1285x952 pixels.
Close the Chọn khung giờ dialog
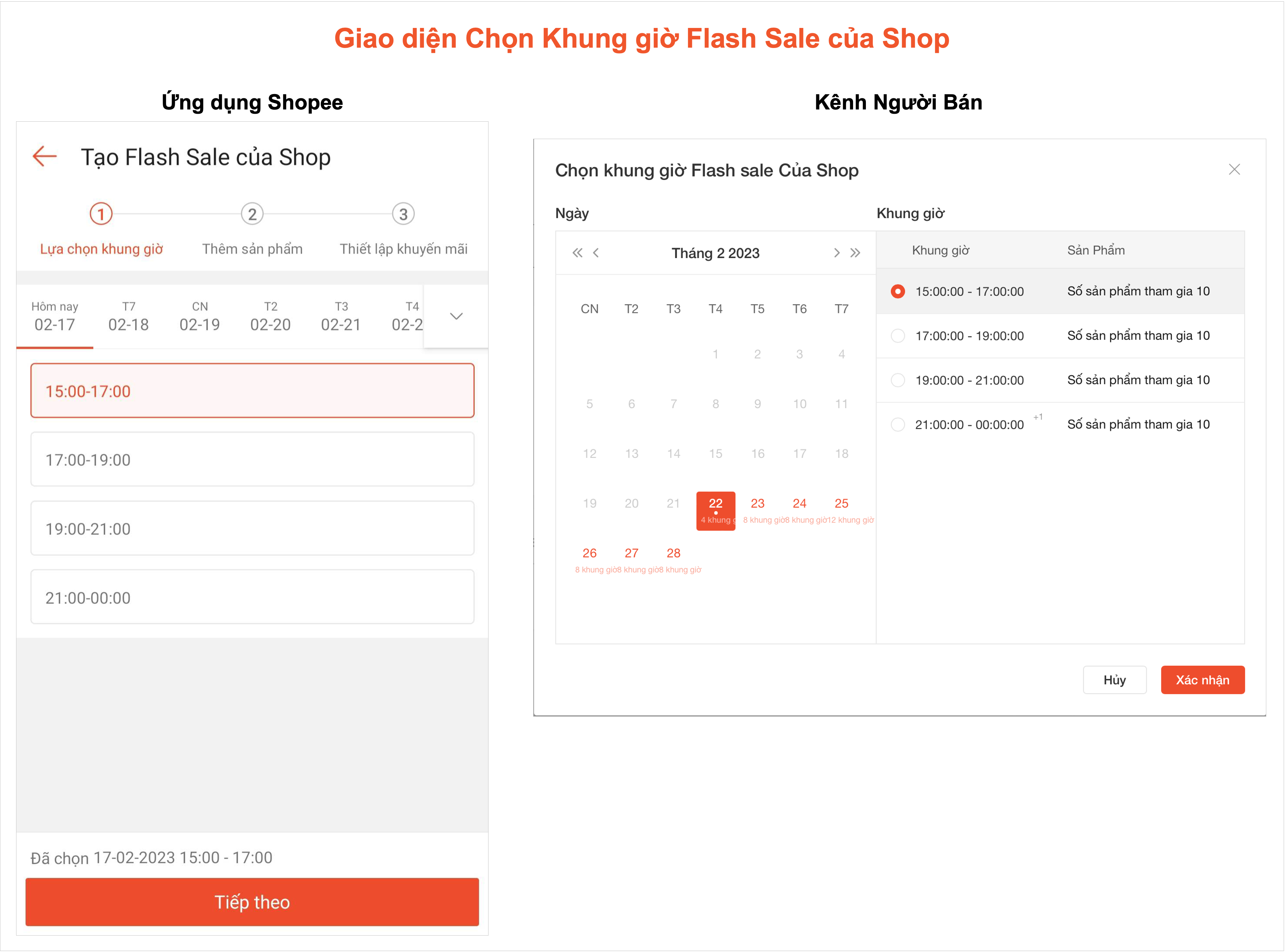[x=1234, y=169]
